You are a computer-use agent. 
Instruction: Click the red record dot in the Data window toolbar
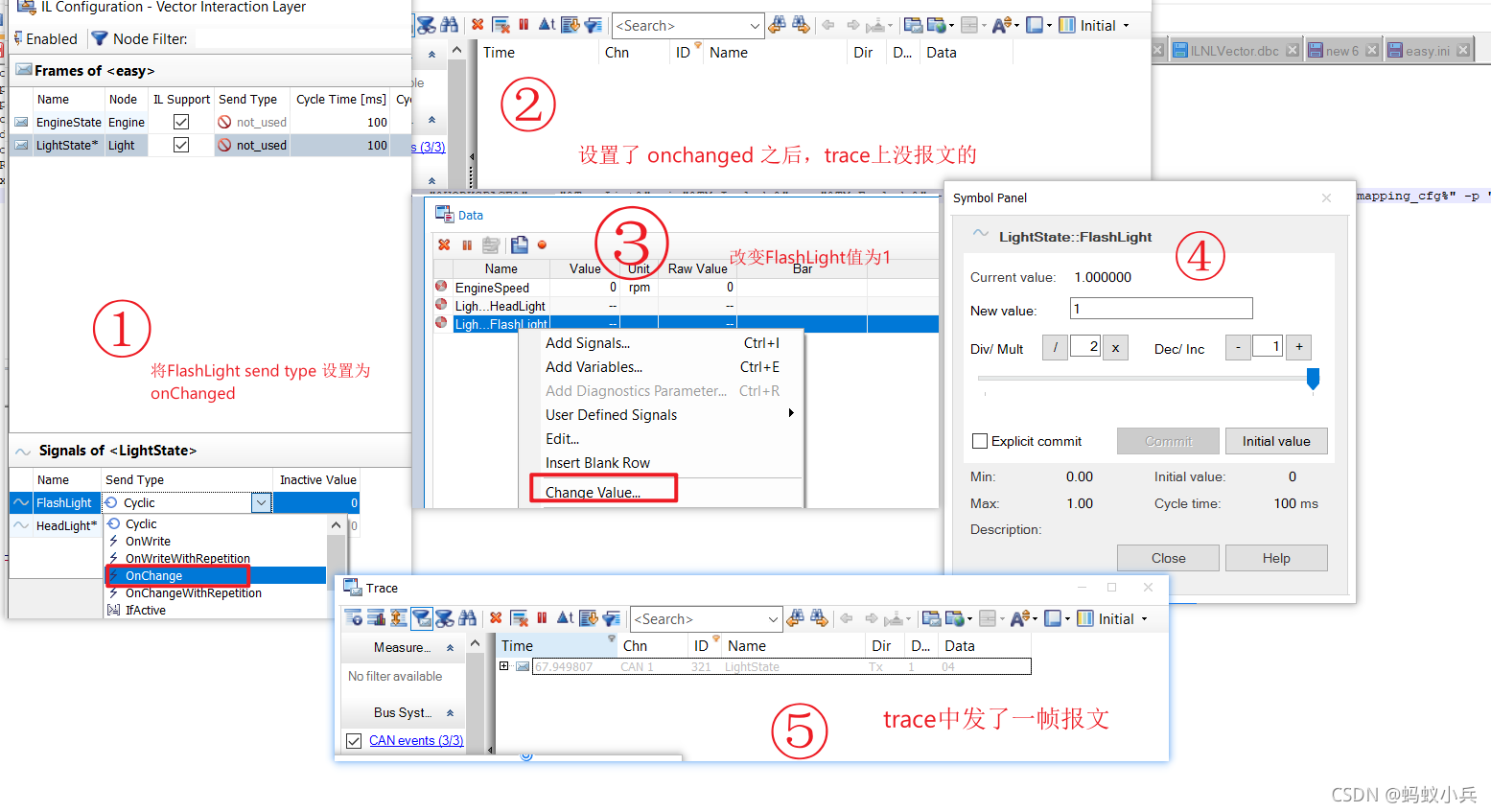pyautogui.click(x=542, y=244)
